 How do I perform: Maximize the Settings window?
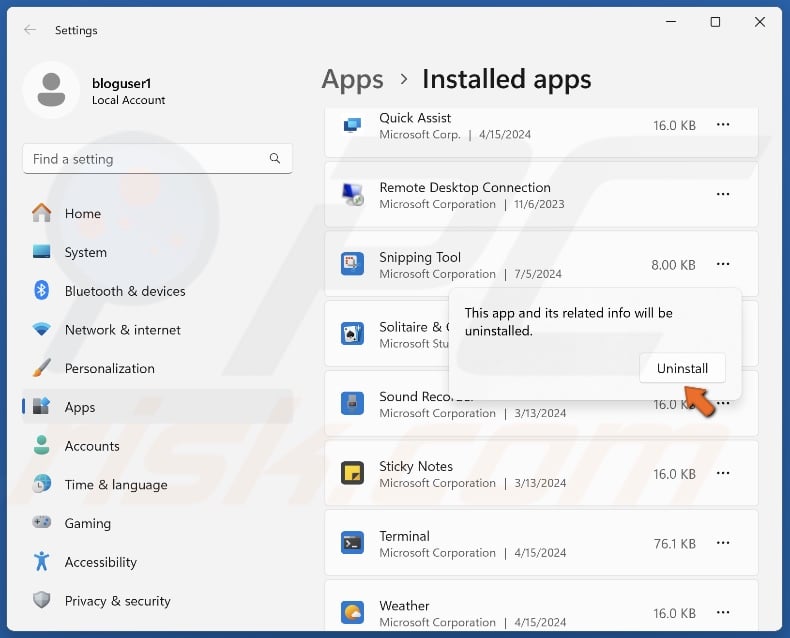[x=715, y=22]
